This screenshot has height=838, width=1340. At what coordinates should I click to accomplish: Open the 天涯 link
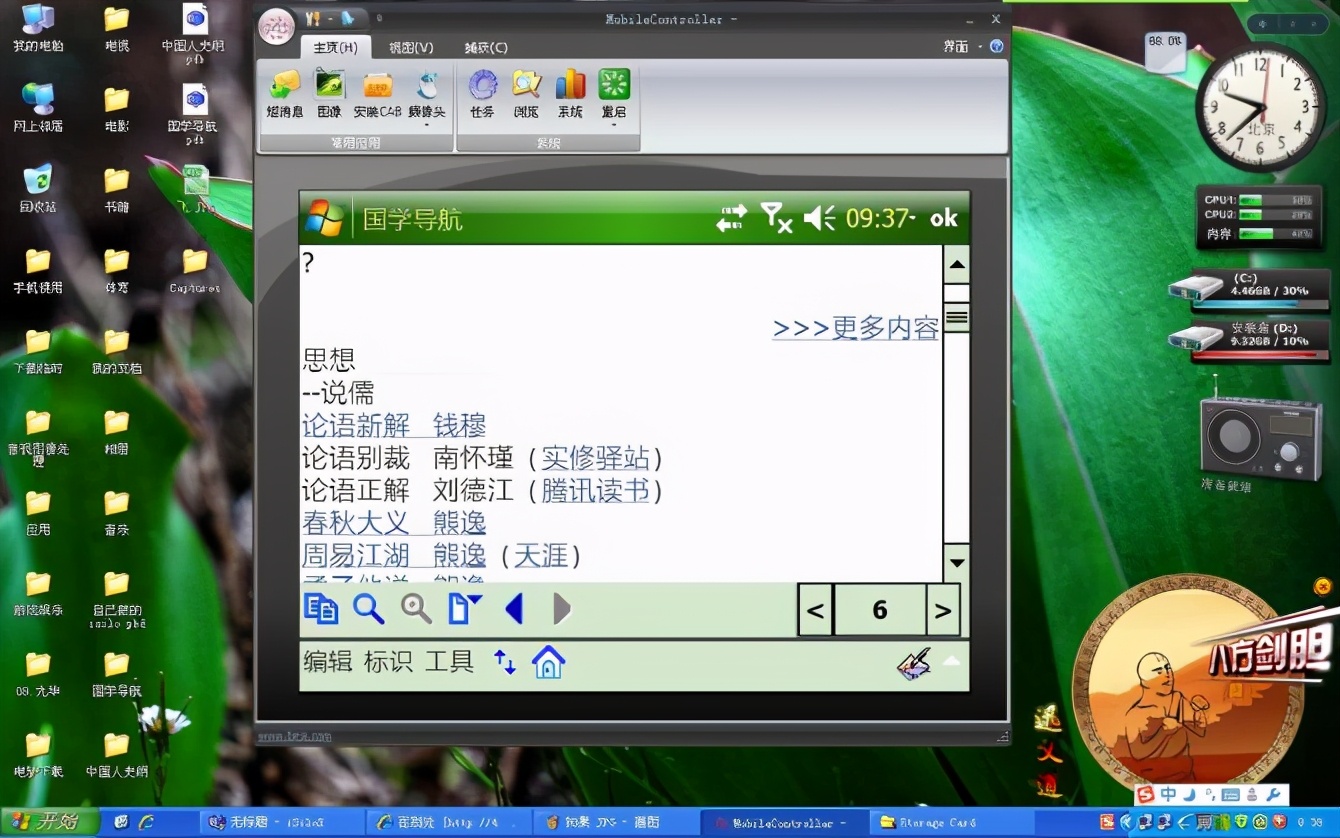coord(541,555)
